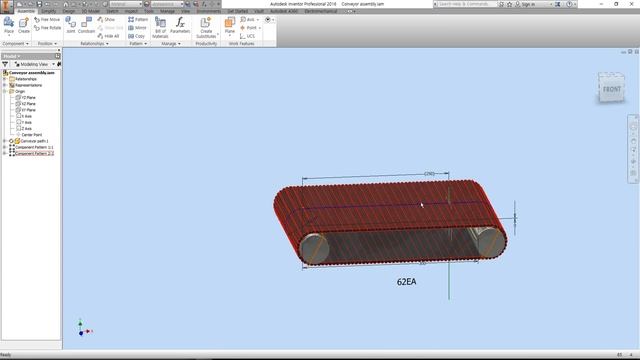Click the help question mark icon
640x360 pixels.
(569, 4)
